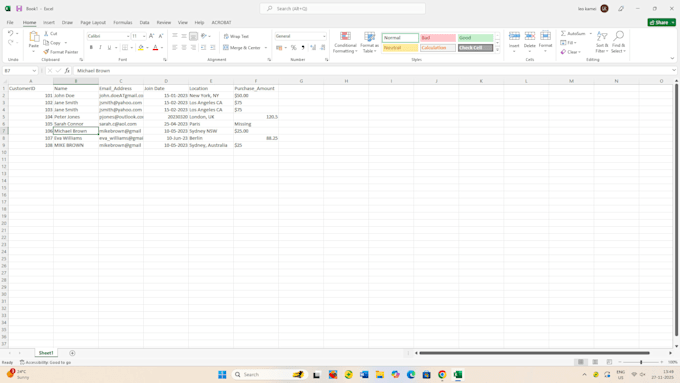Open the General number format dropdown
Image resolution: width=680 pixels, height=383 pixels.
[324, 36]
